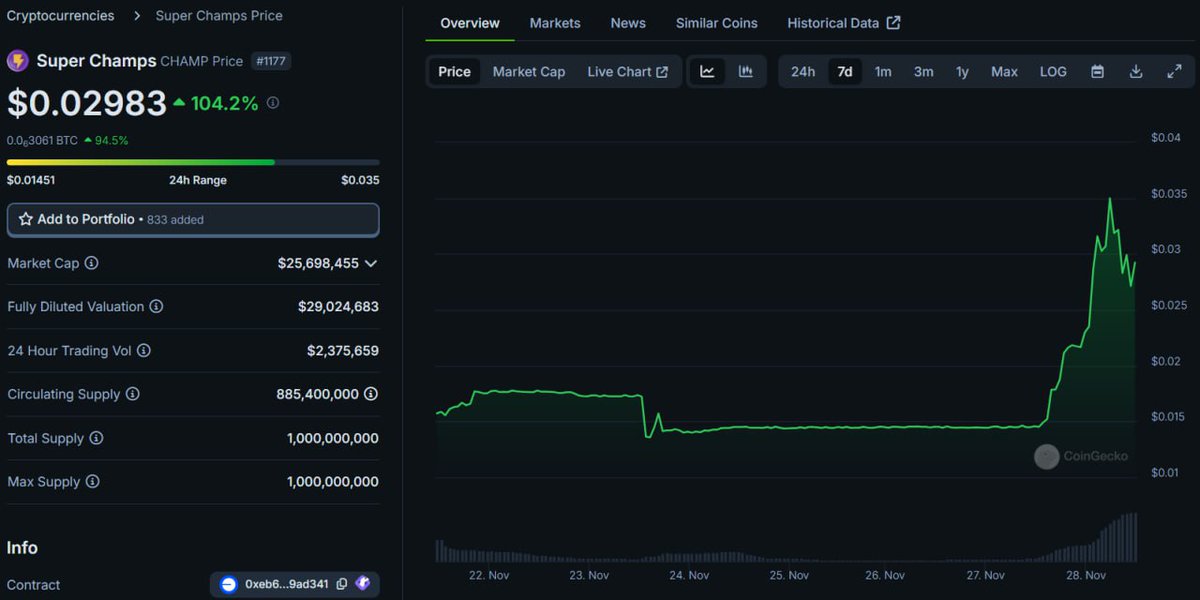The height and width of the screenshot is (600, 1200).
Task: Open info icon beside 885,400,000 value
Action: pyautogui.click(x=371, y=394)
